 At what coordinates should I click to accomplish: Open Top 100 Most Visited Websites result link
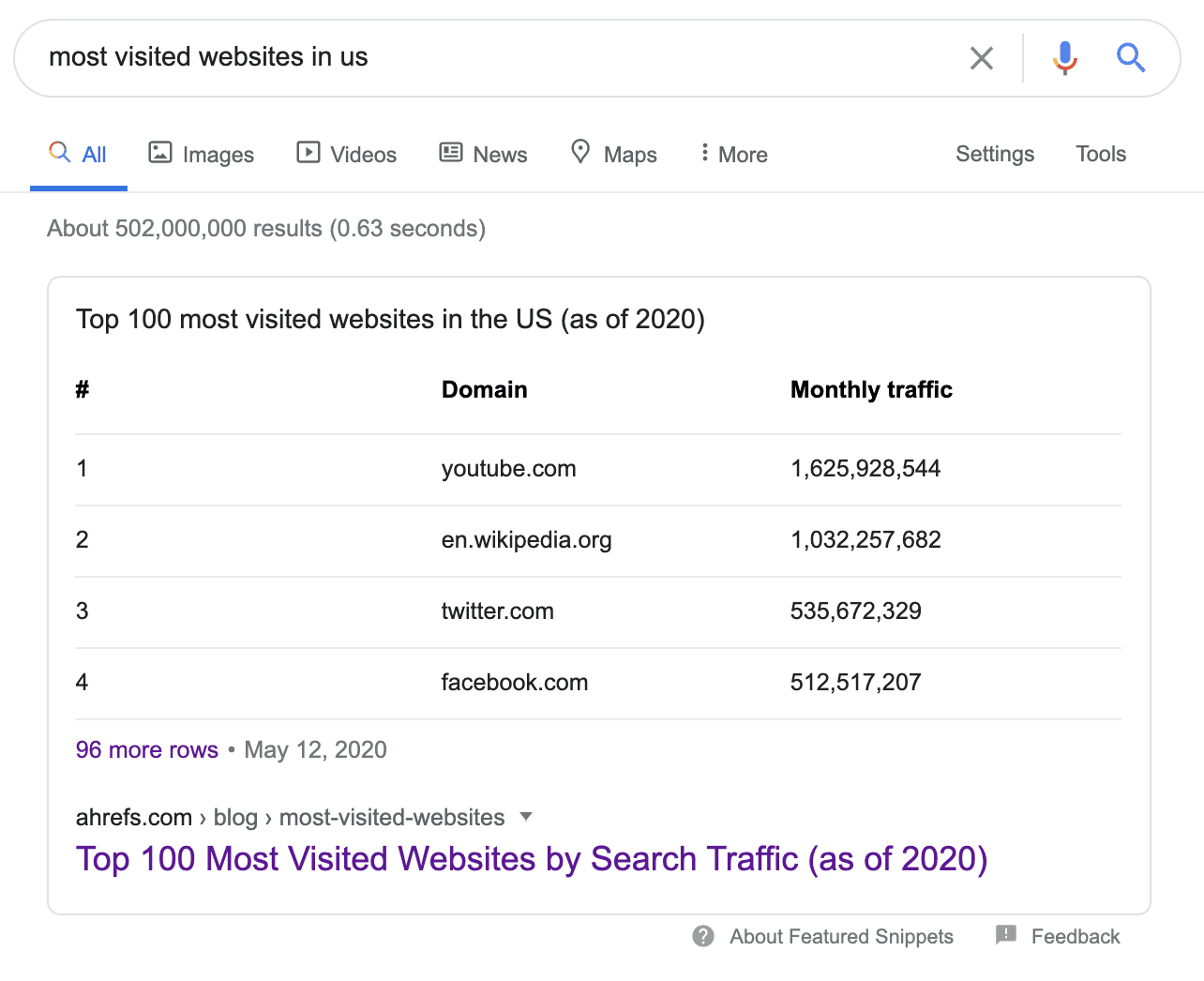(532, 859)
